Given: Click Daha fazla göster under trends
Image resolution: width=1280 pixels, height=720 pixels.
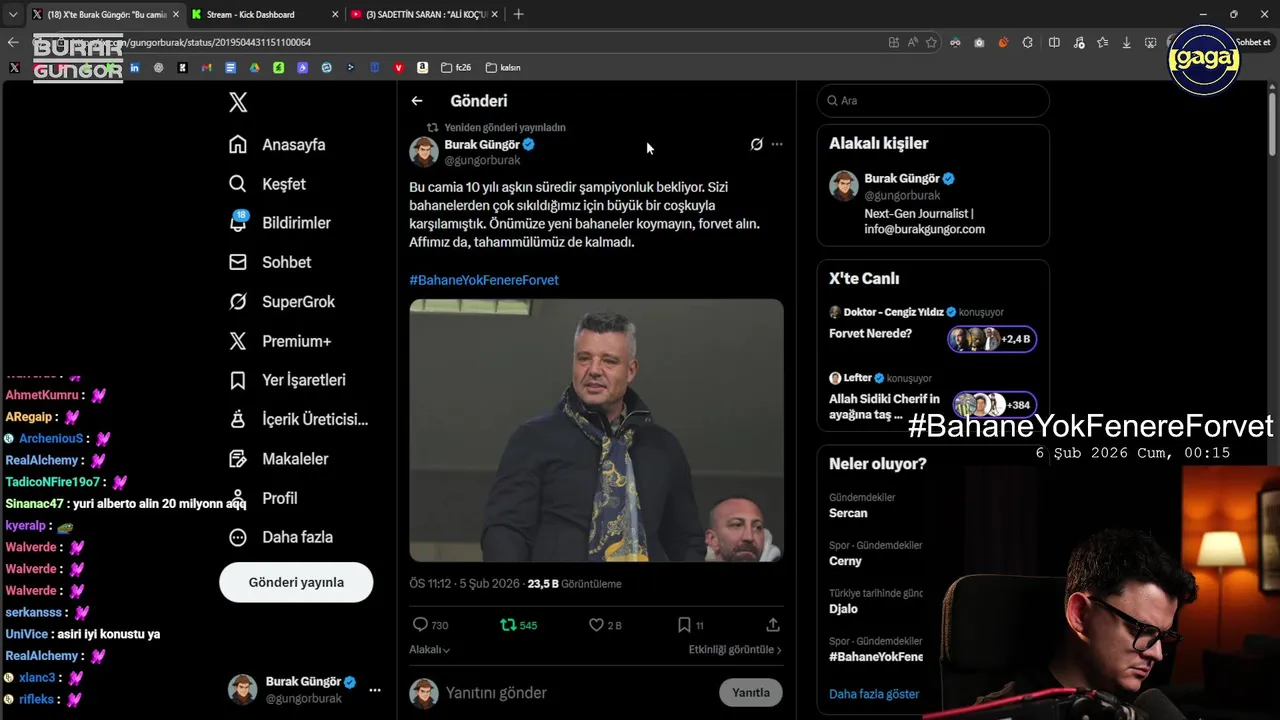Looking at the screenshot, I should [874, 694].
